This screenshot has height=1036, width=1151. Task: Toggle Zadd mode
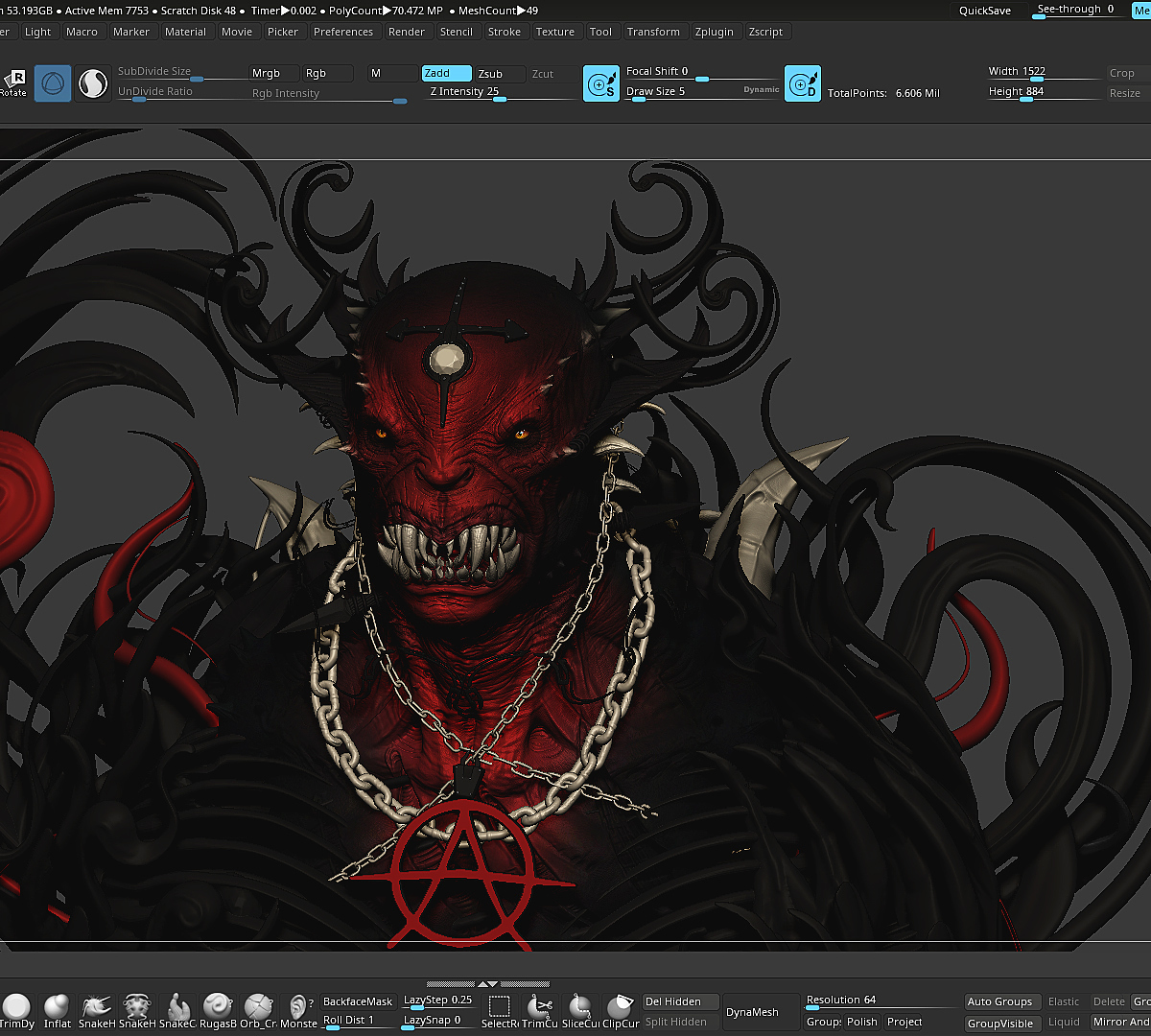(x=447, y=73)
